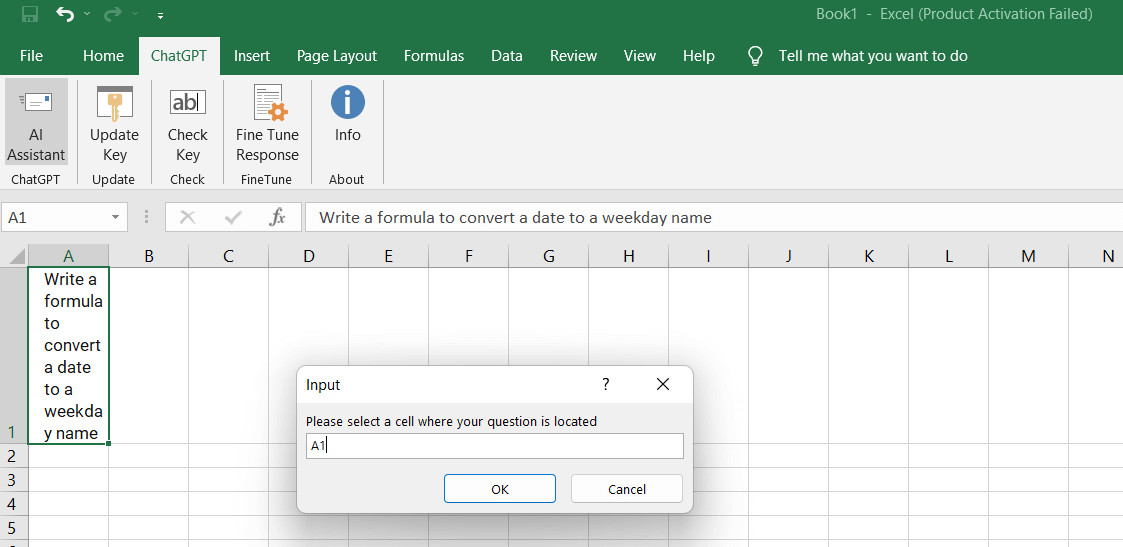Click the Input dialog help question mark
This screenshot has width=1123, height=547.
click(x=606, y=384)
